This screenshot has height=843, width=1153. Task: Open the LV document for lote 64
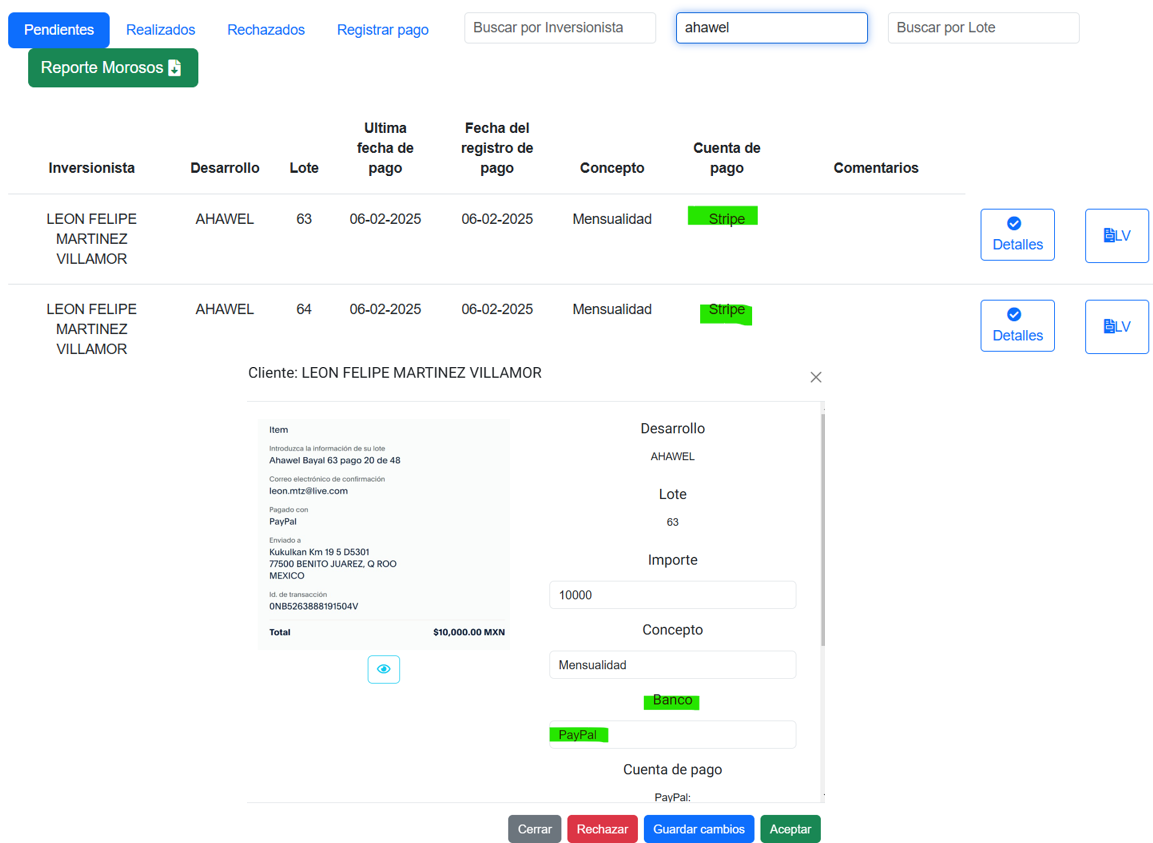[1116, 327]
